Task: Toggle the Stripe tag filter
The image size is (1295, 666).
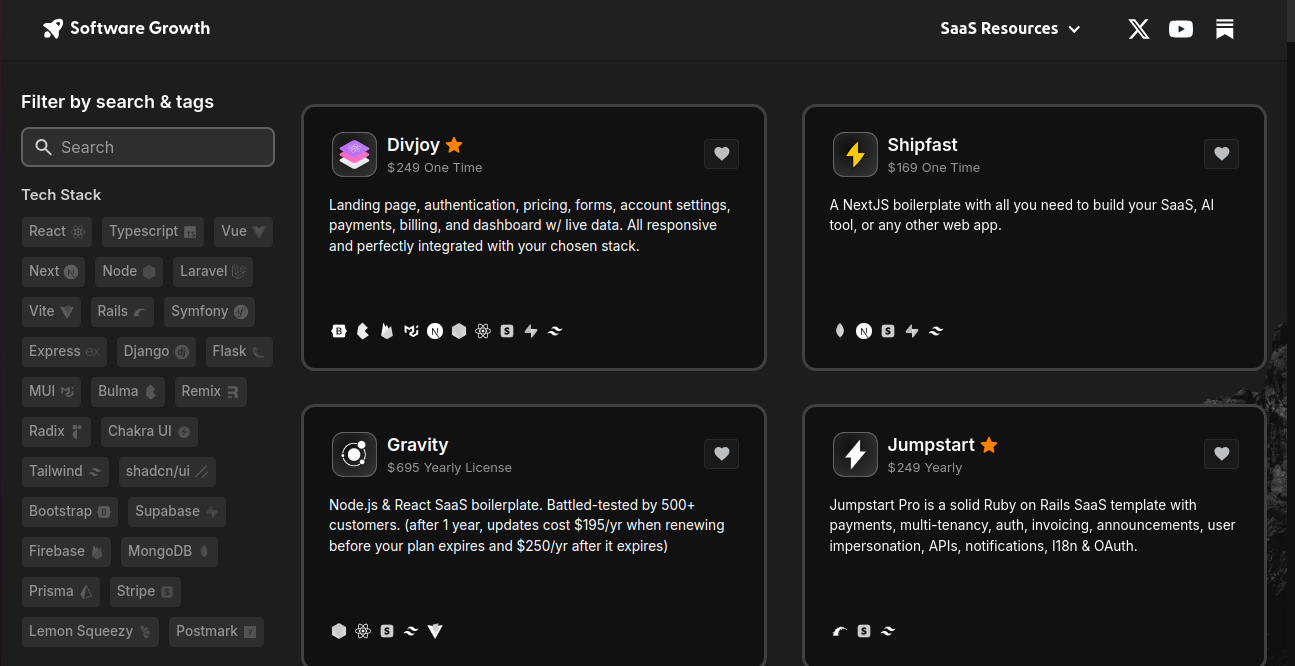Action: tap(145, 591)
